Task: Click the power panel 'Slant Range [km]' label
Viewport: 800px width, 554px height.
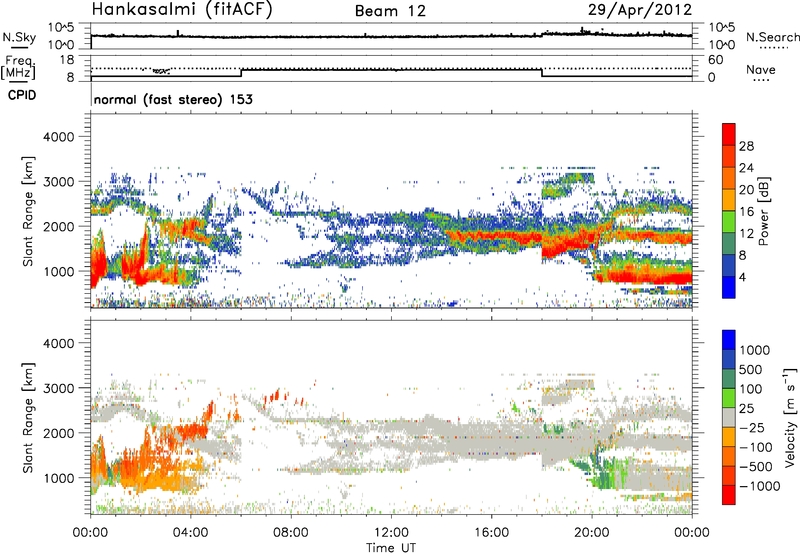Action: [x=28, y=211]
